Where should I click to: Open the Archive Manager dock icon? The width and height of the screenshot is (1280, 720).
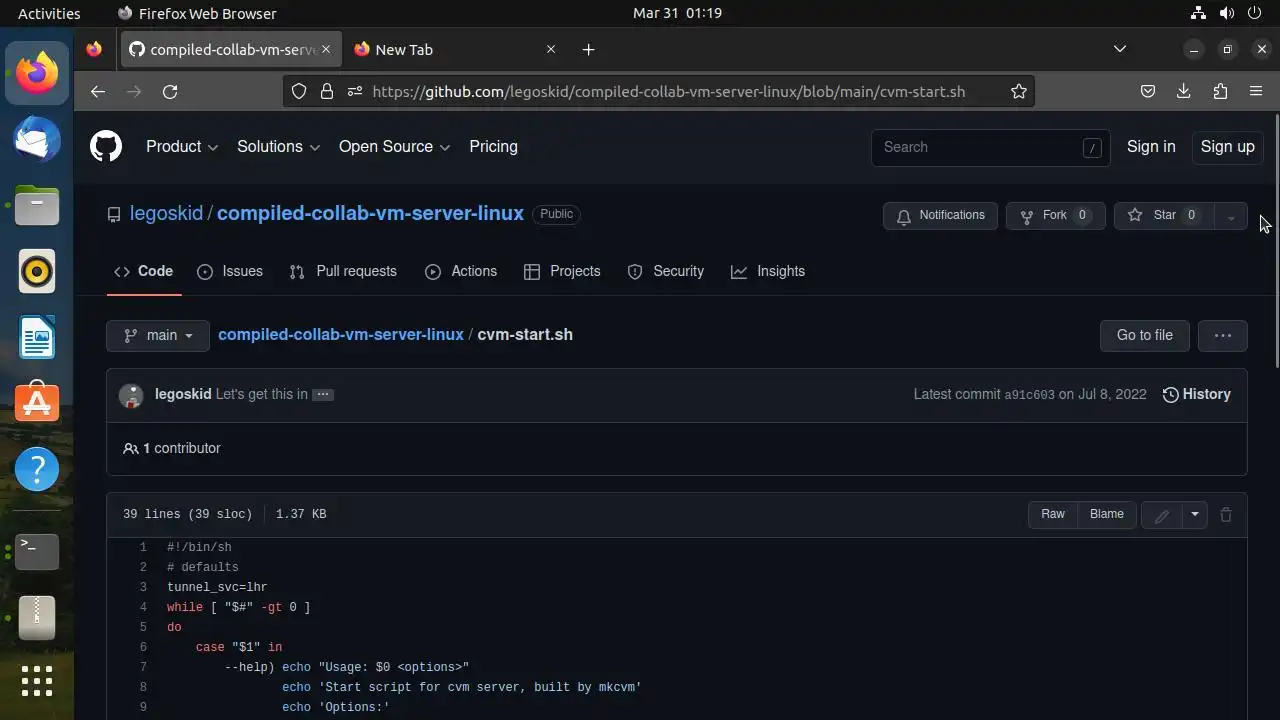point(37,617)
